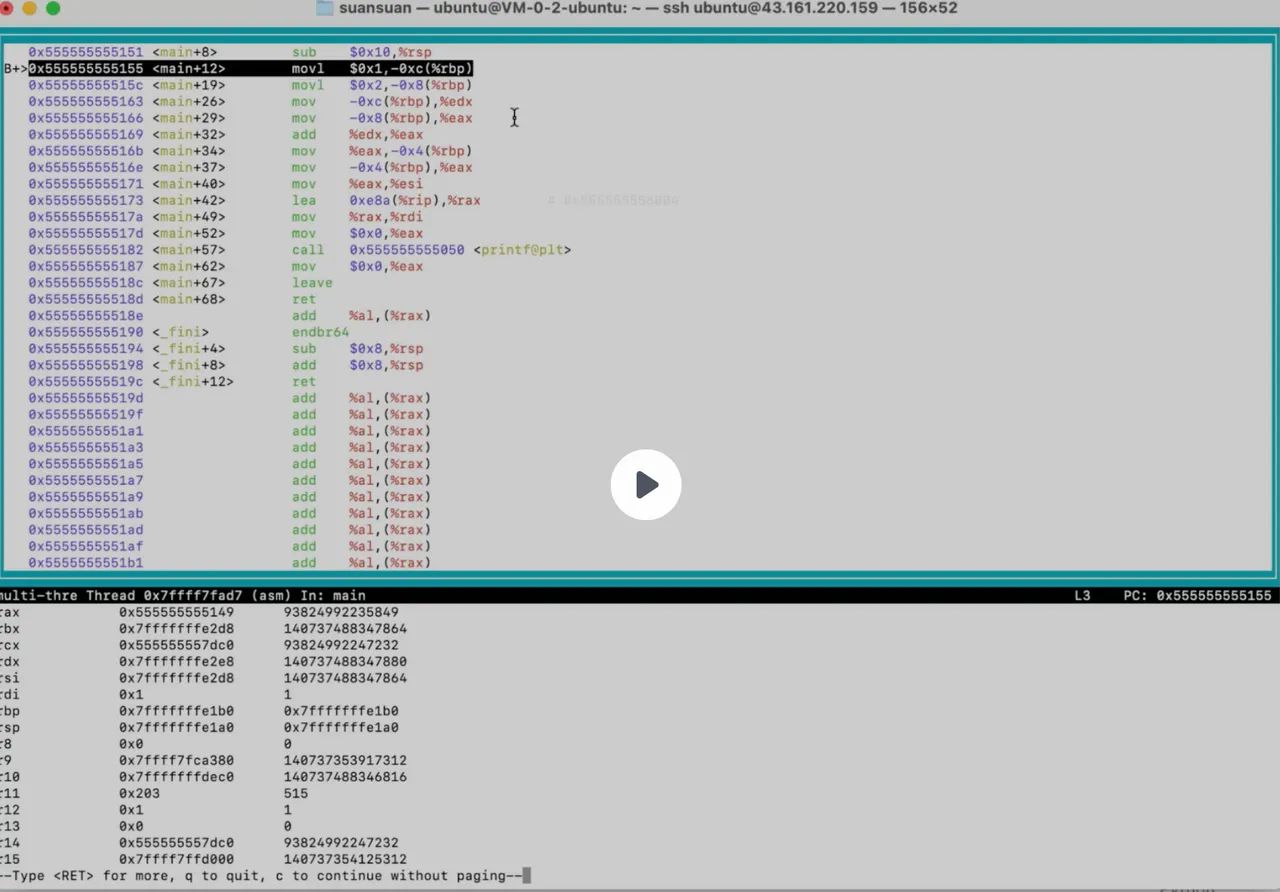1280x892 pixels.
Task: Zoom the terminal window with the green button
Action: coord(53,8)
